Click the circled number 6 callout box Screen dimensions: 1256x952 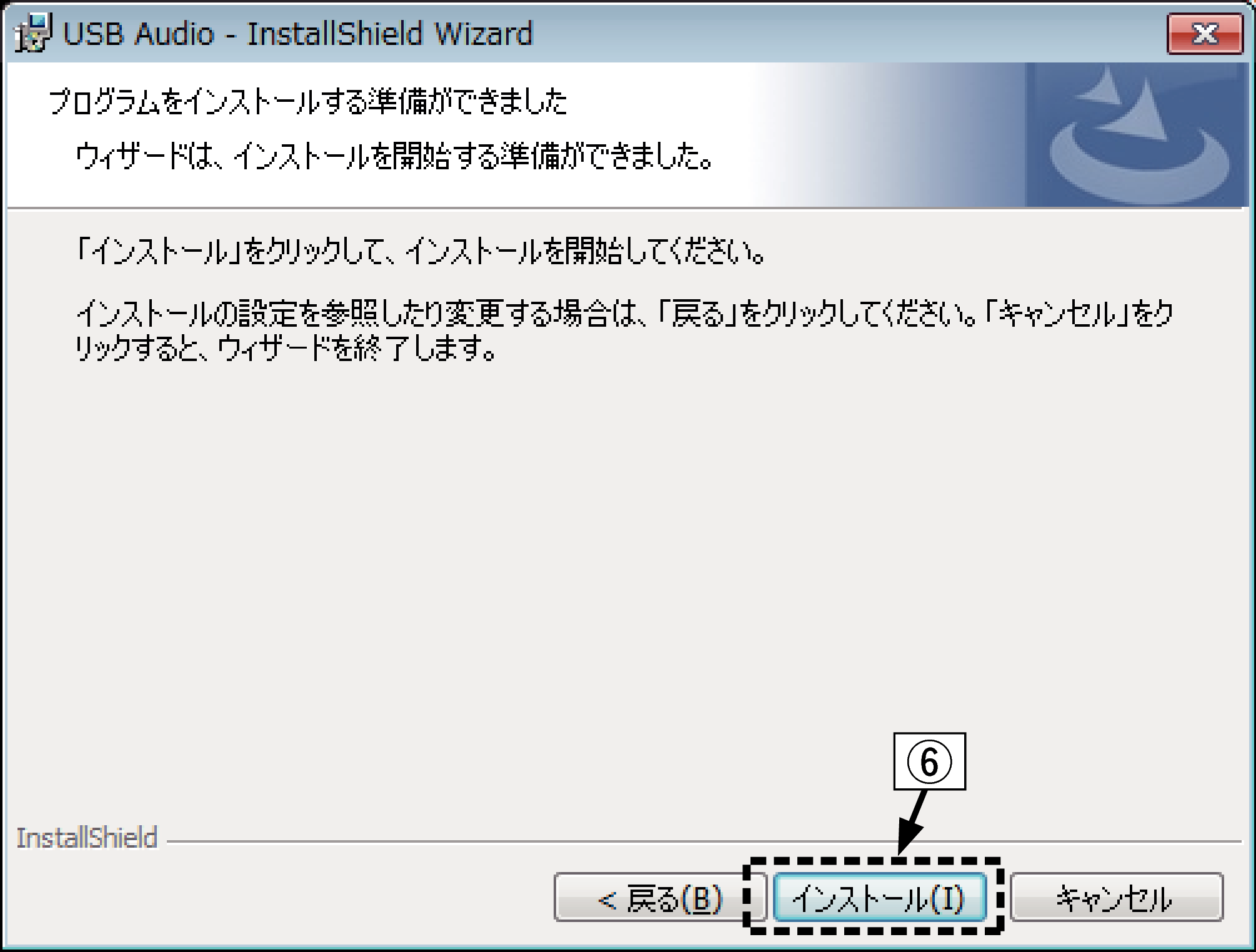[930, 761]
